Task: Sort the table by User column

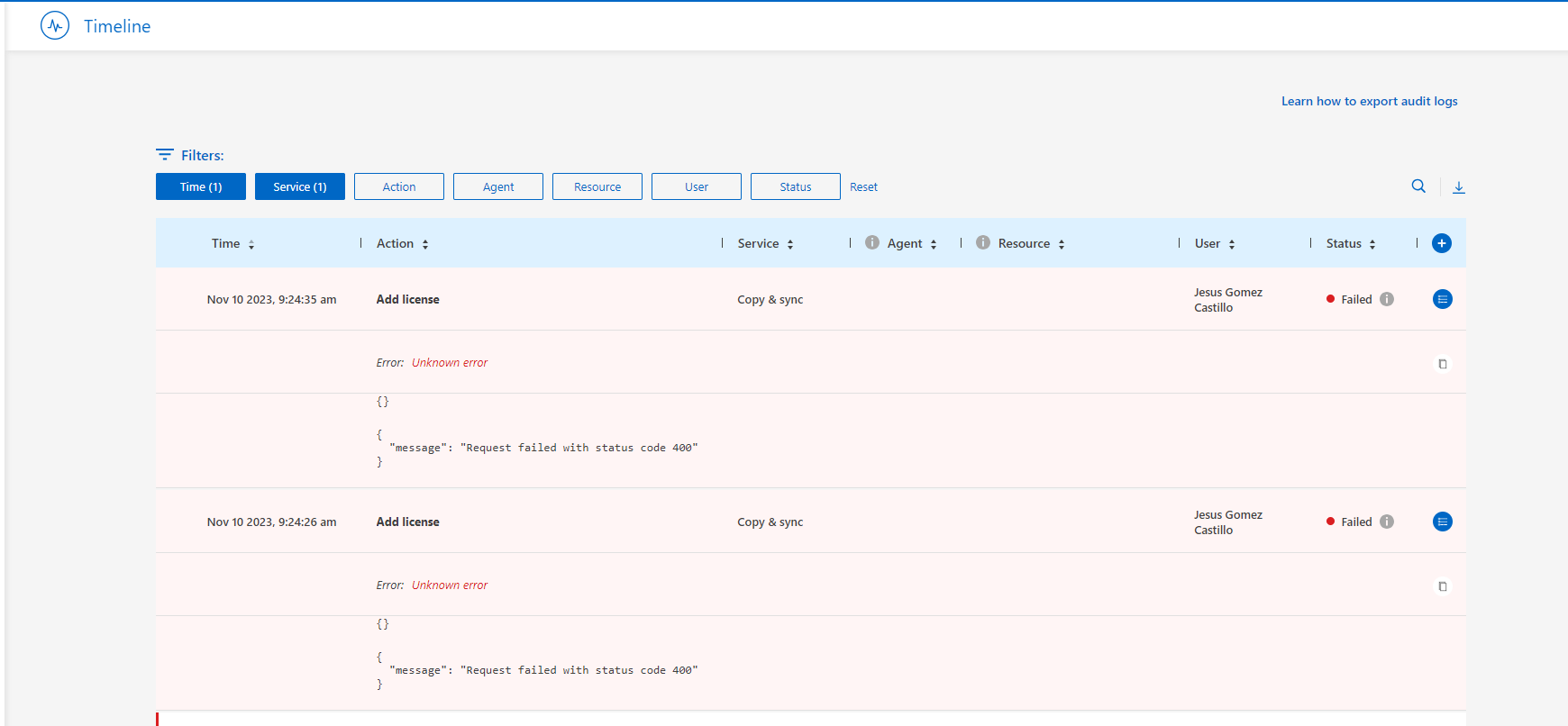Action: tap(1232, 244)
